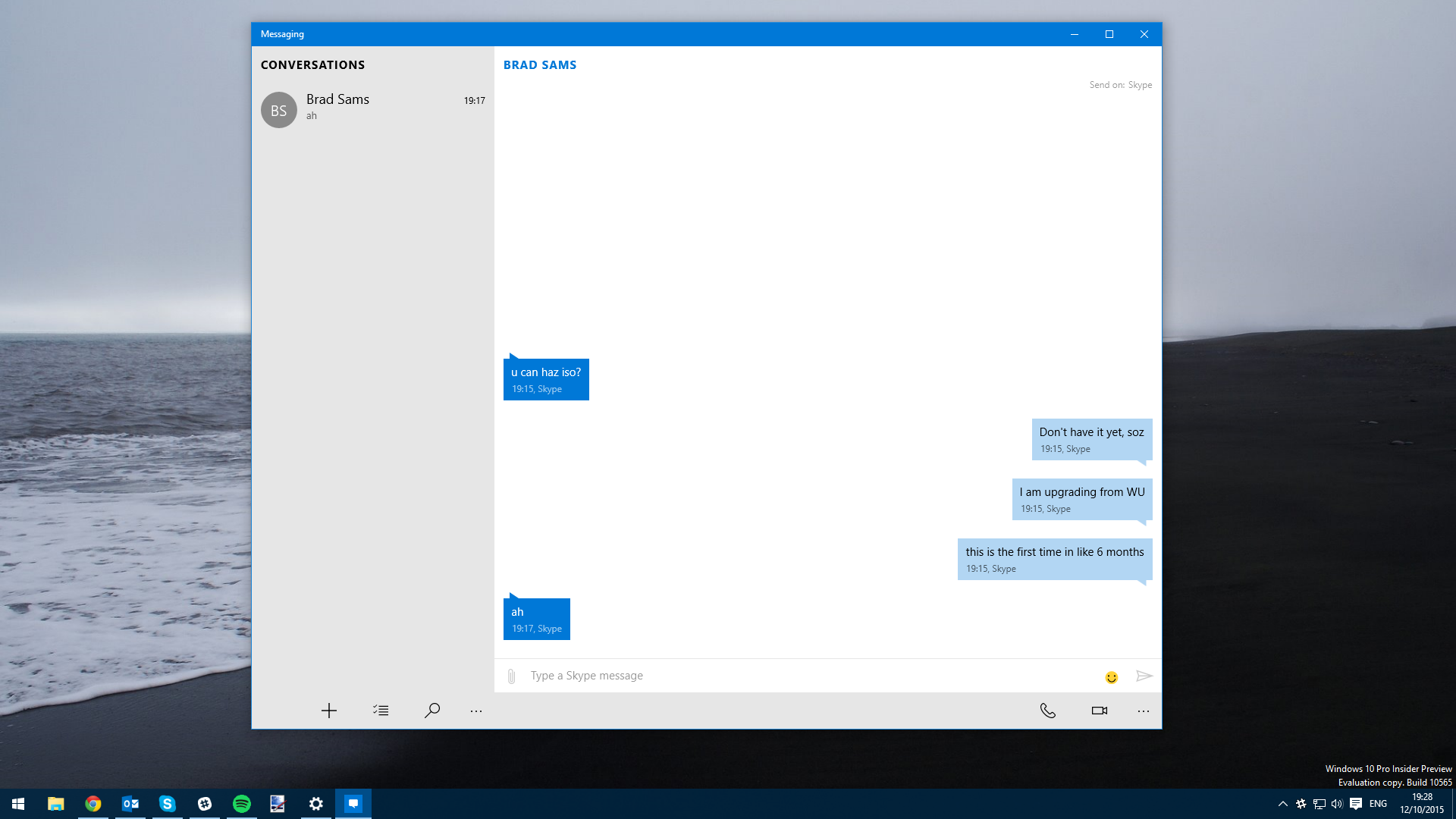Open the Brad Sams conversation
1456x819 pixels.
(x=373, y=110)
